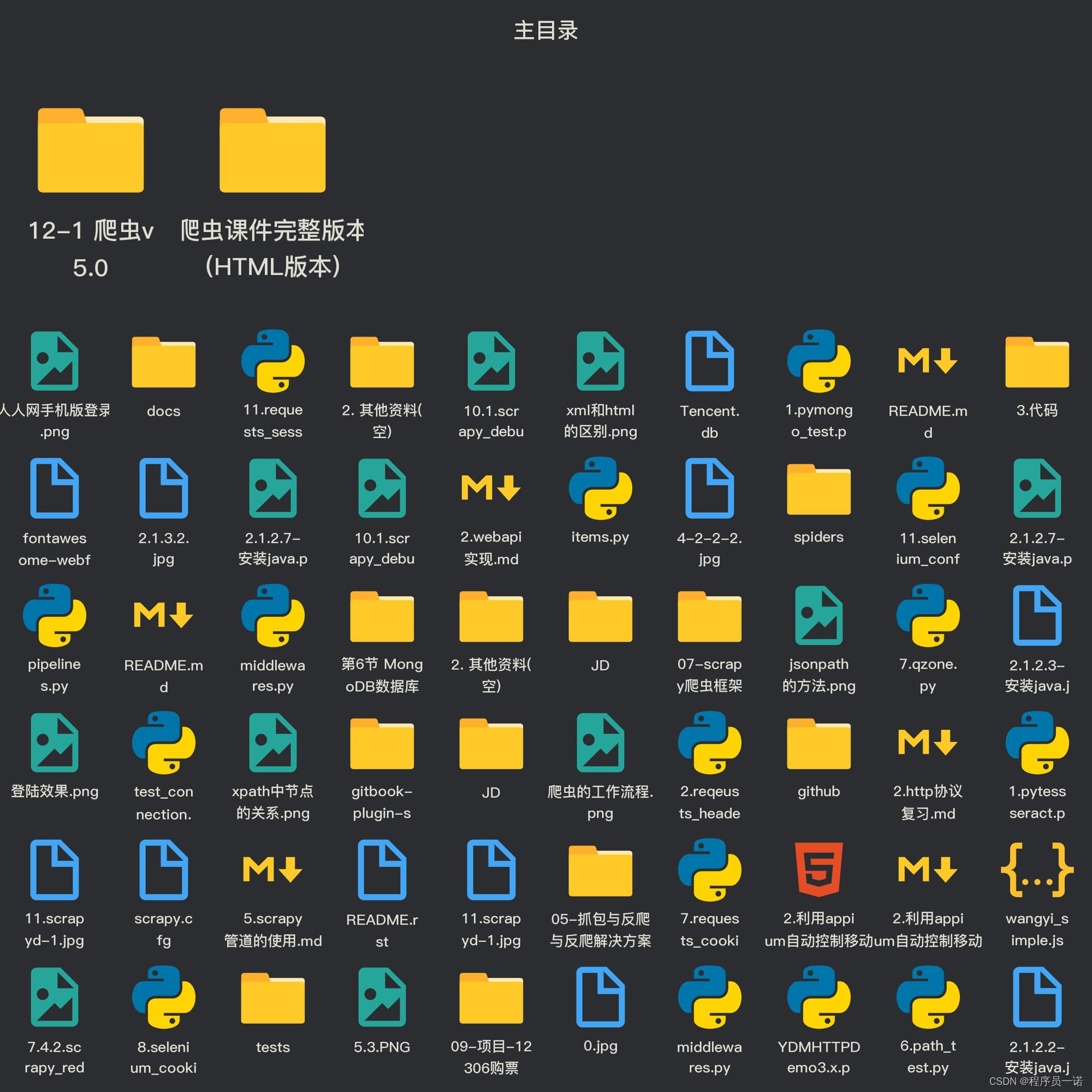This screenshot has height=1092, width=1092.
Task: Open the 3.代码 folder
Action: click(1037, 363)
